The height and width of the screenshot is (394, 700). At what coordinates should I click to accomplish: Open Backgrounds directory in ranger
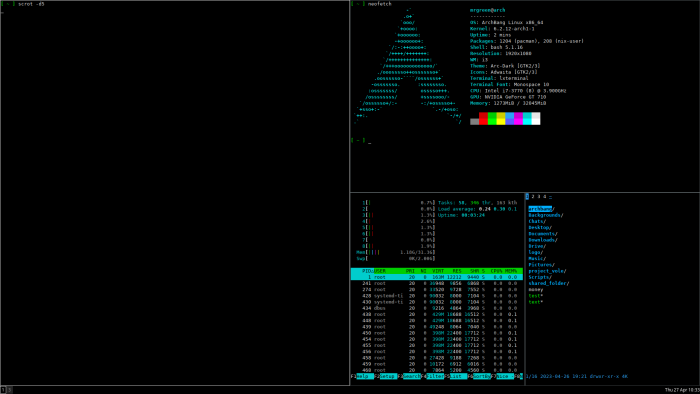[546, 215]
